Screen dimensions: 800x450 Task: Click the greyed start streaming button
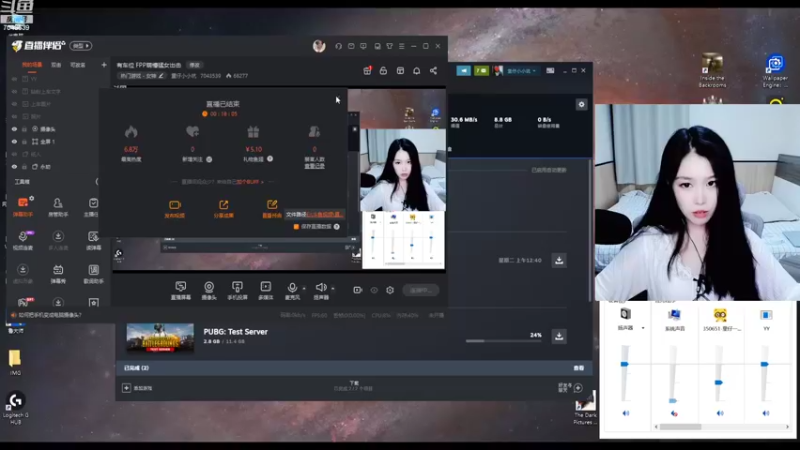point(420,290)
